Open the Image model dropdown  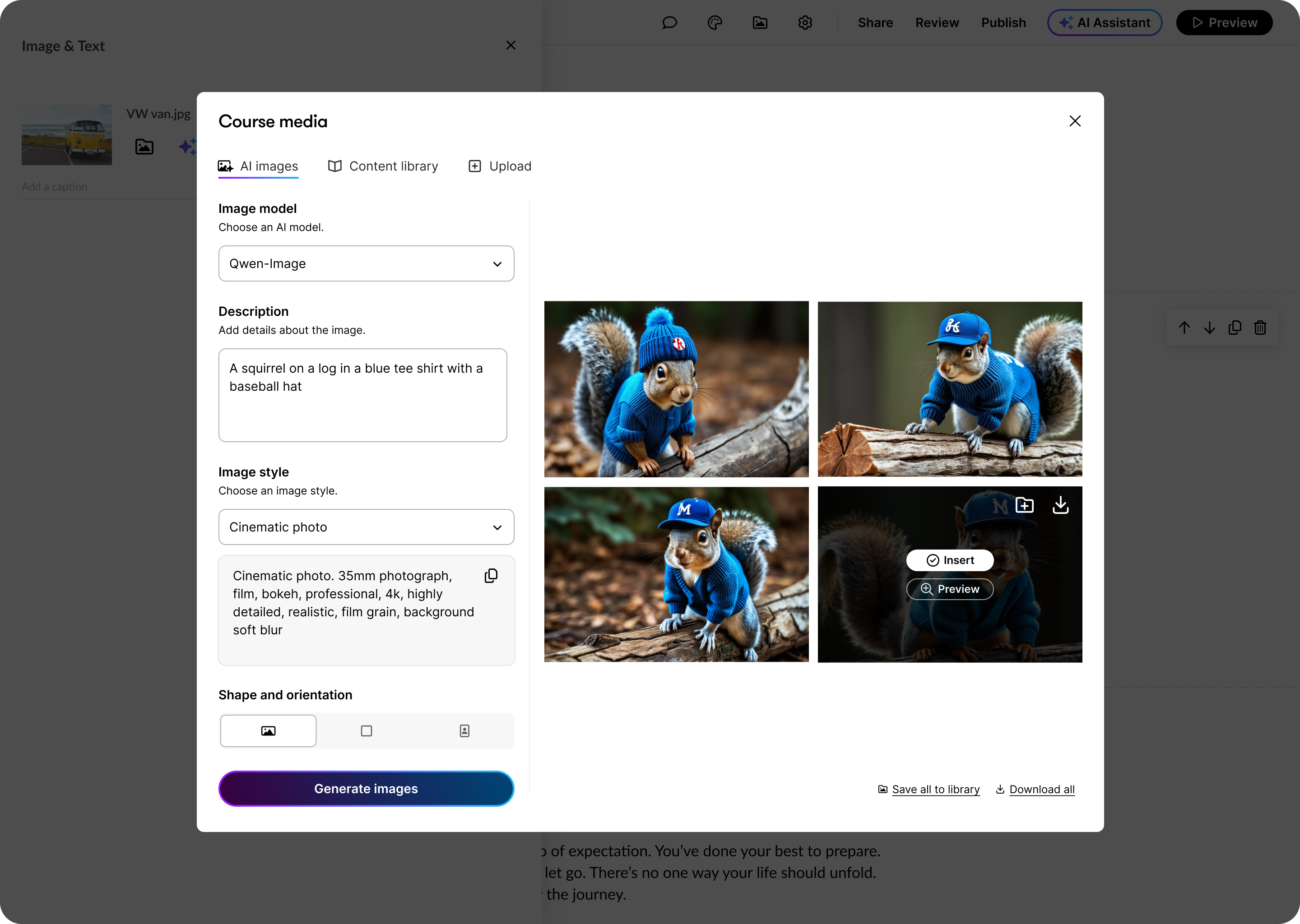(x=366, y=263)
